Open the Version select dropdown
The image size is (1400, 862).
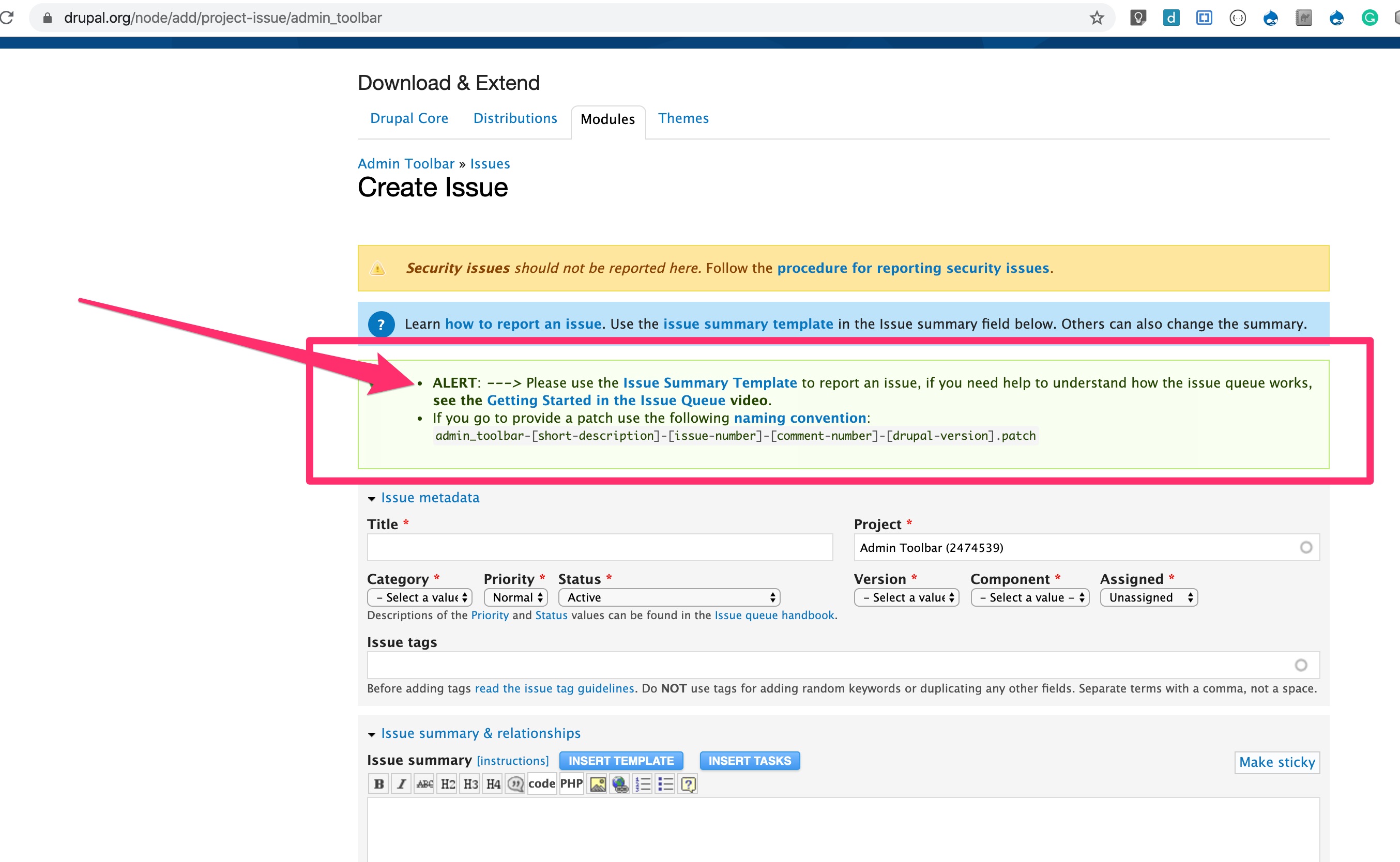tap(907, 597)
